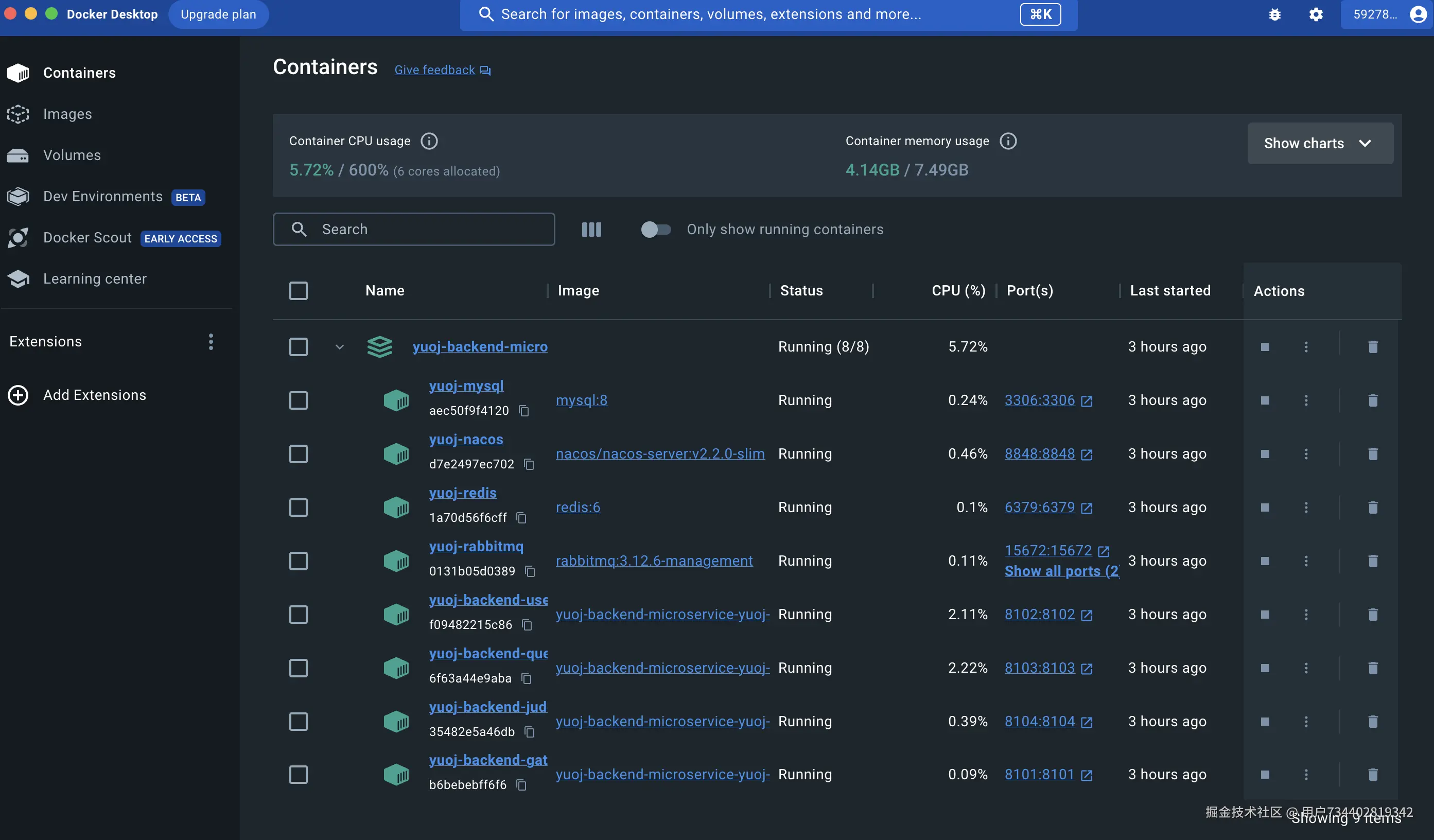Delete the container on port 8101
Screen dimensions: 1434x840
(1373, 775)
